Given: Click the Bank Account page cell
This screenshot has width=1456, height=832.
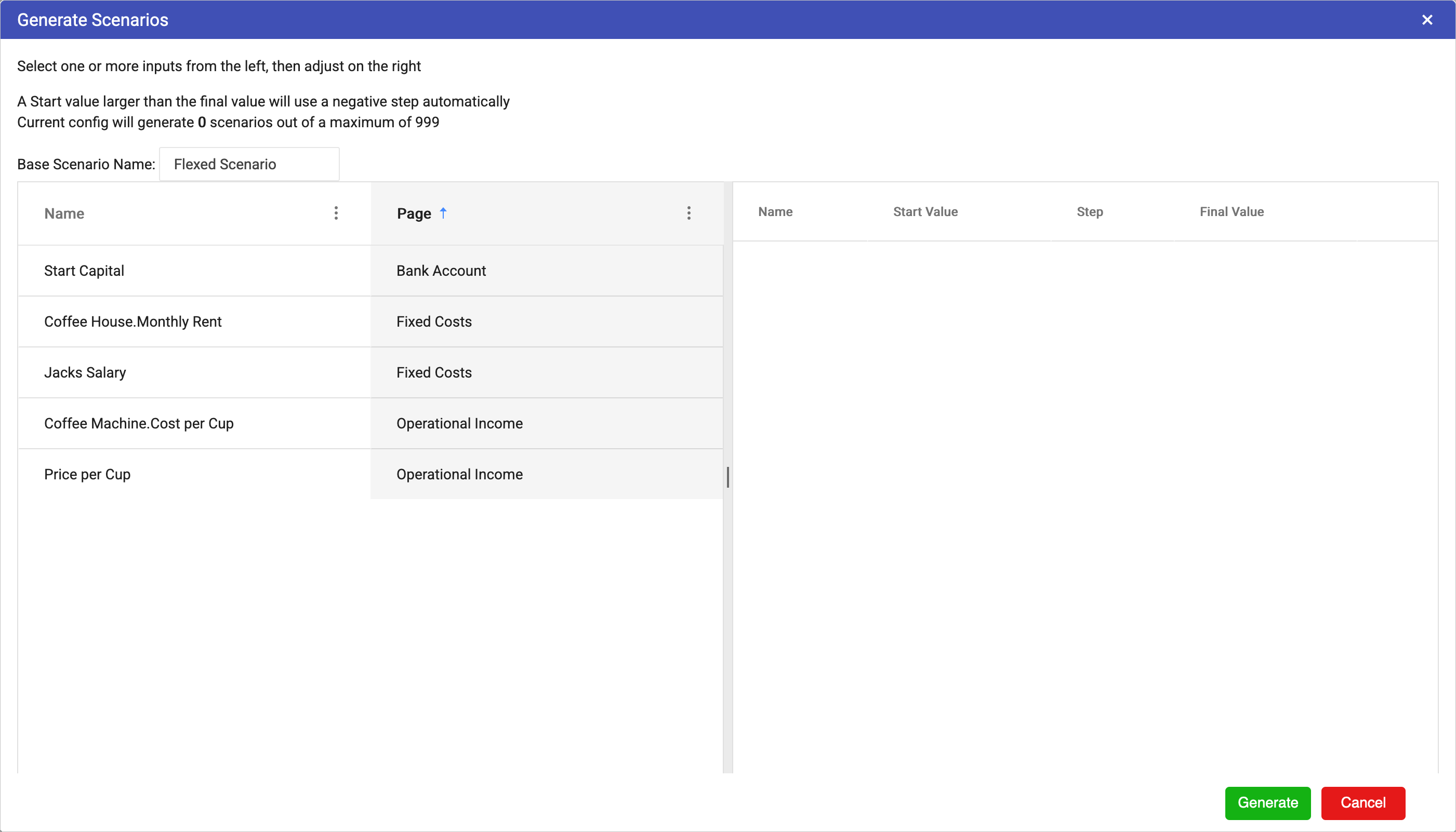Looking at the screenshot, I should click(441, 271).
